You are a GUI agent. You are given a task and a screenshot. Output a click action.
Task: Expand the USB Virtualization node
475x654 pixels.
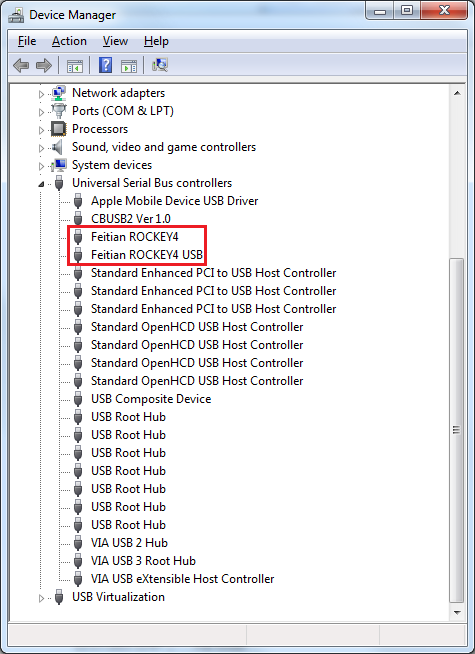41,598
